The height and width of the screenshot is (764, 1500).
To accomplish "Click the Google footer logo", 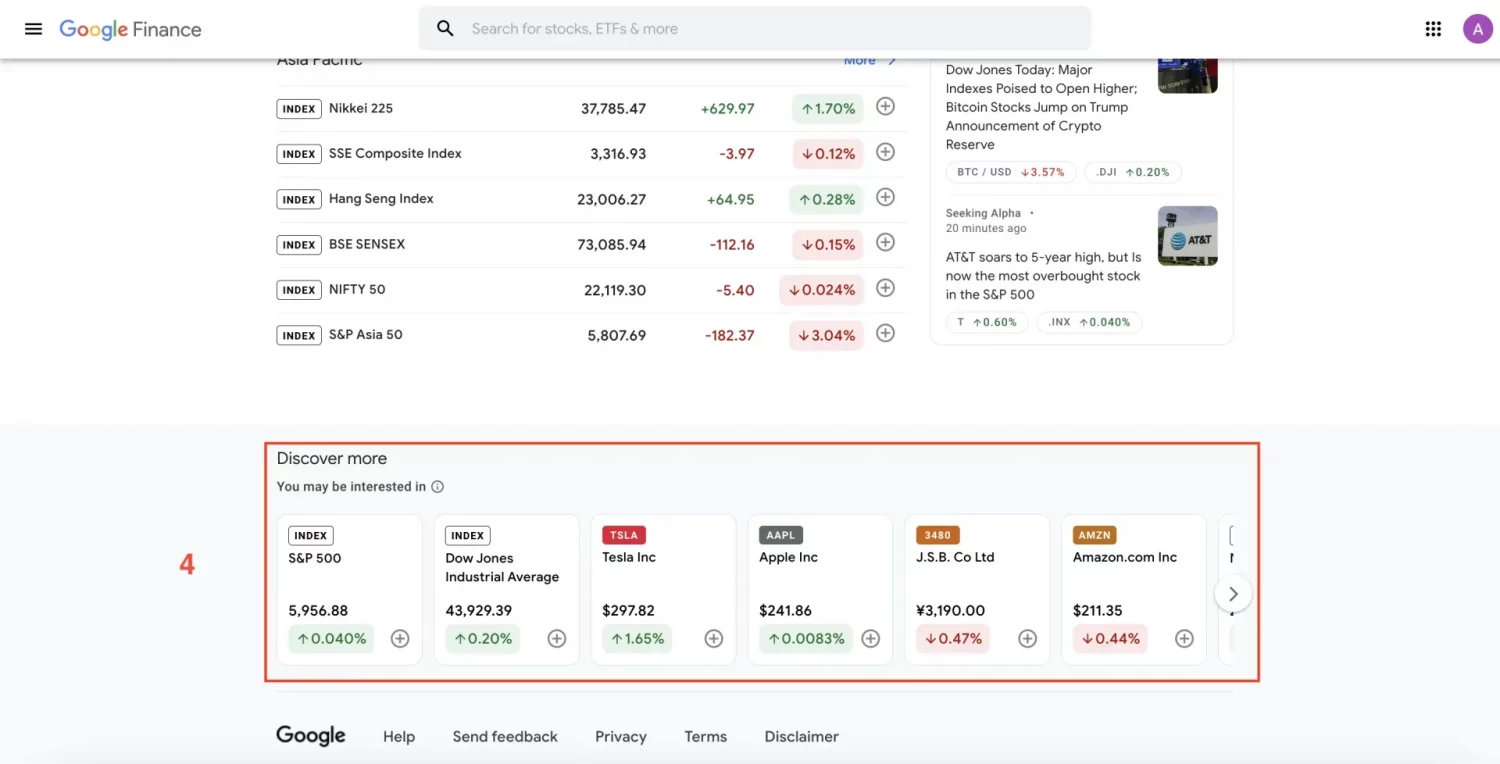I will tap(311, 736).
